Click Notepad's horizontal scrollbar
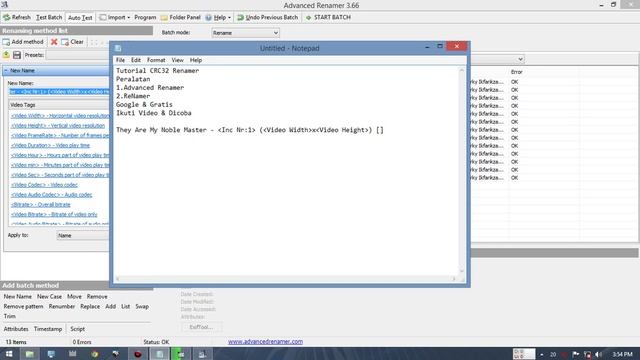The width and height of the screenshot is (640, 360). (x=286, y=279)
